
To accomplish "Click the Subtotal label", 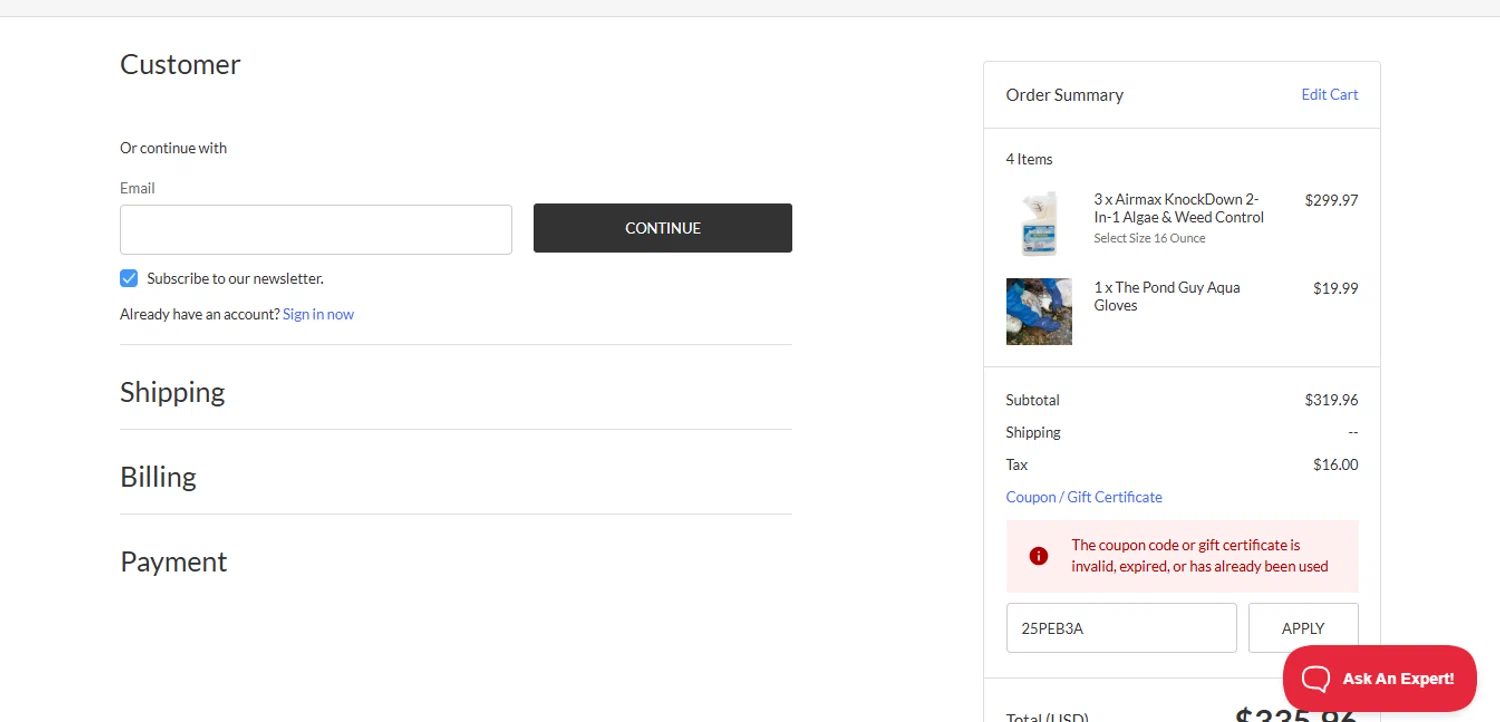I will click(x=1033, y=400).
